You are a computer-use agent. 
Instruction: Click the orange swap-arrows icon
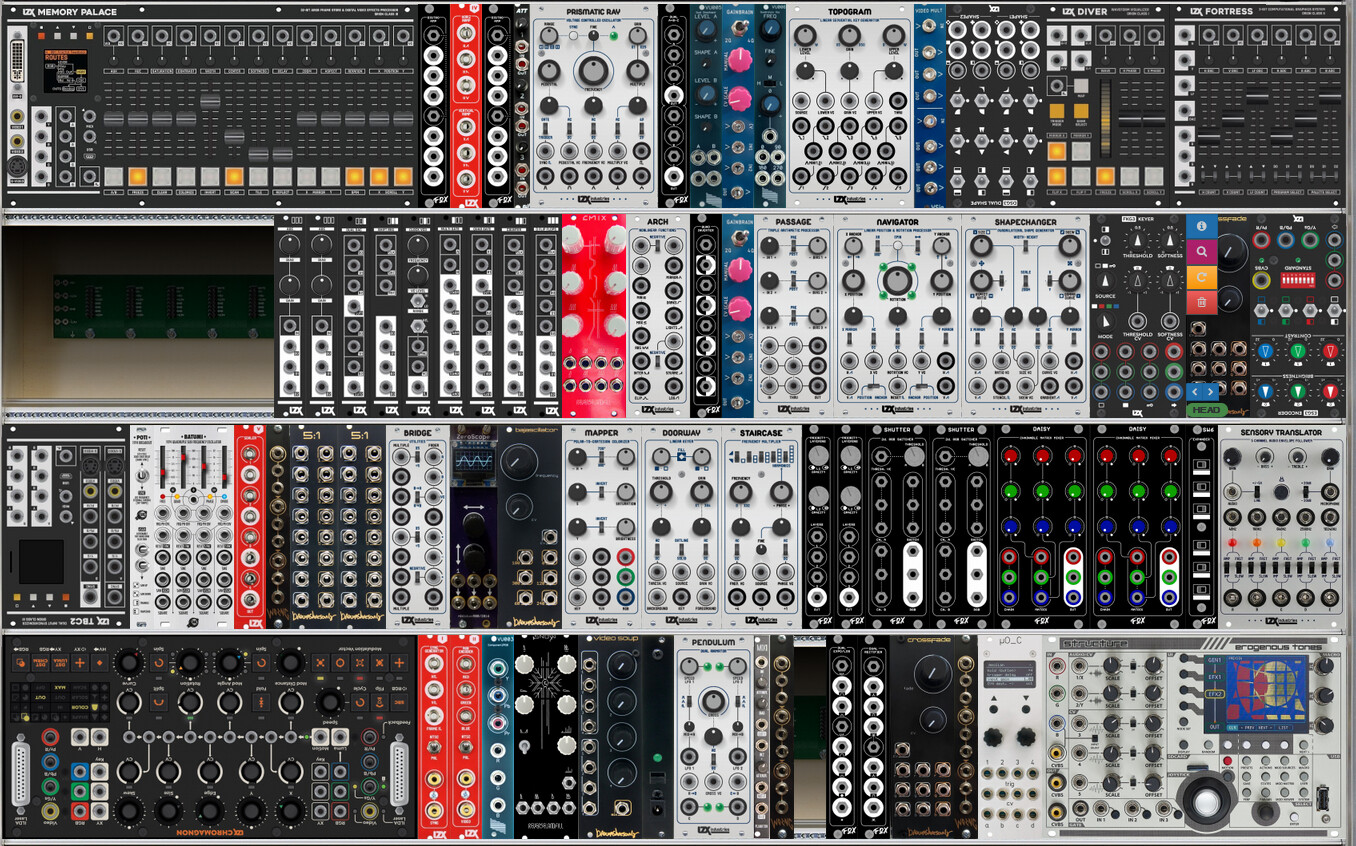1201,277
